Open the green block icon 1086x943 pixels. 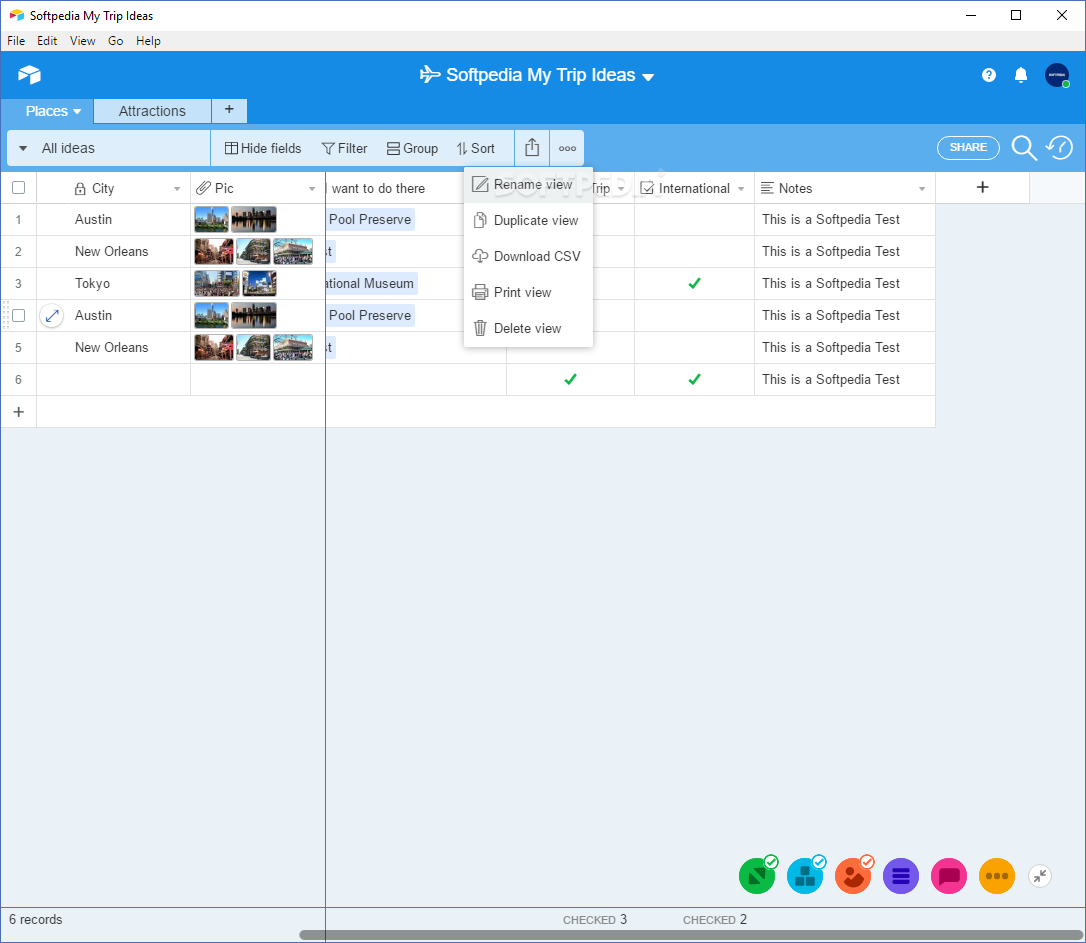pos(756,876)
